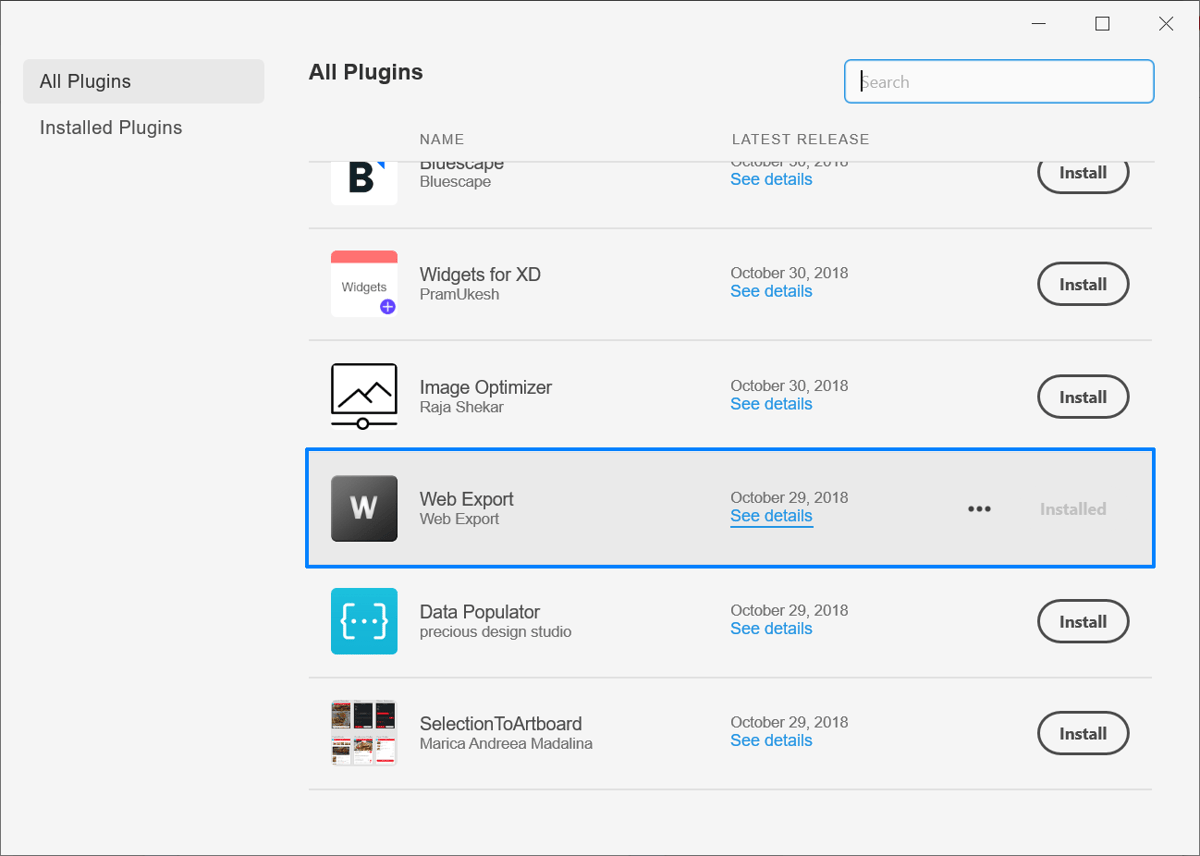Sort plugins by the Name column header
The image size is (1200, 856).
click(441, 139)
